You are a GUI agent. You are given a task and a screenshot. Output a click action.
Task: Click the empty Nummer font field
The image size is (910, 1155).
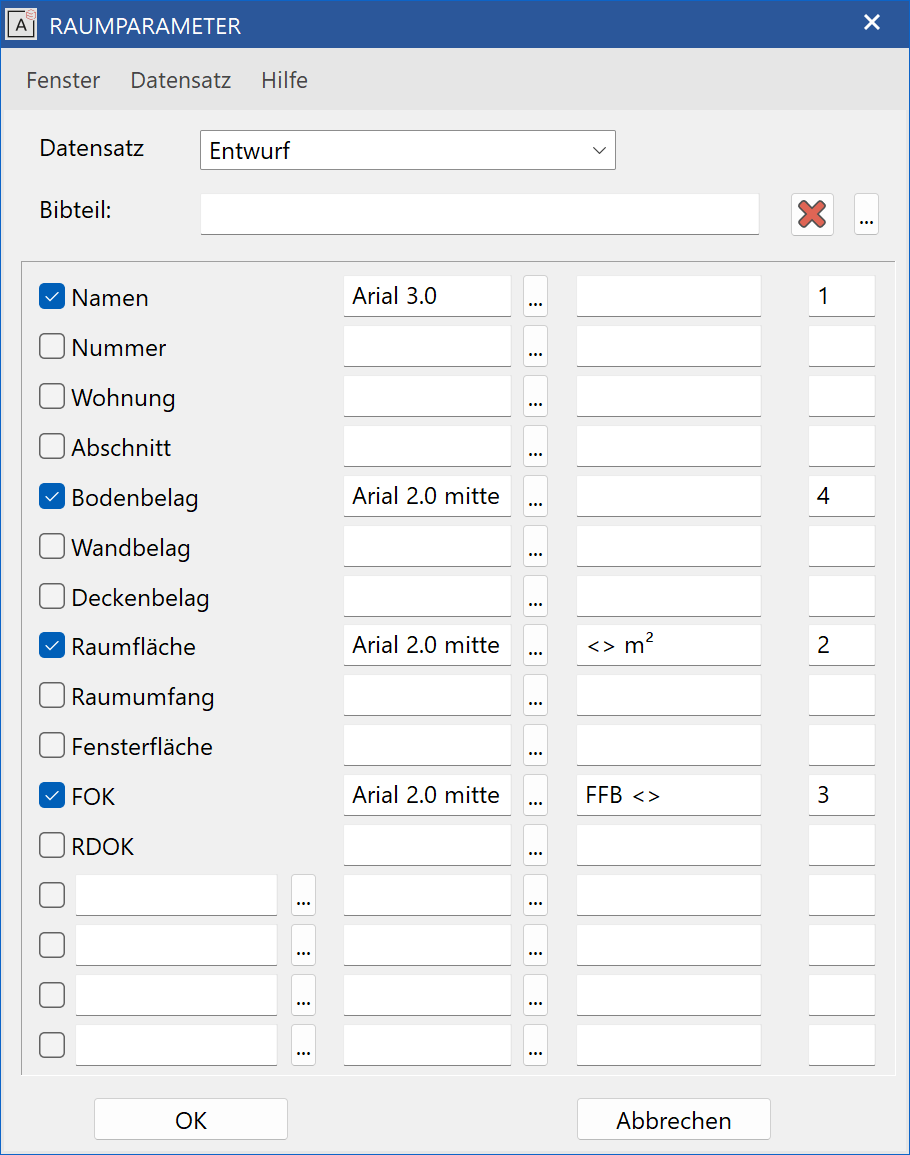(427, 346)
